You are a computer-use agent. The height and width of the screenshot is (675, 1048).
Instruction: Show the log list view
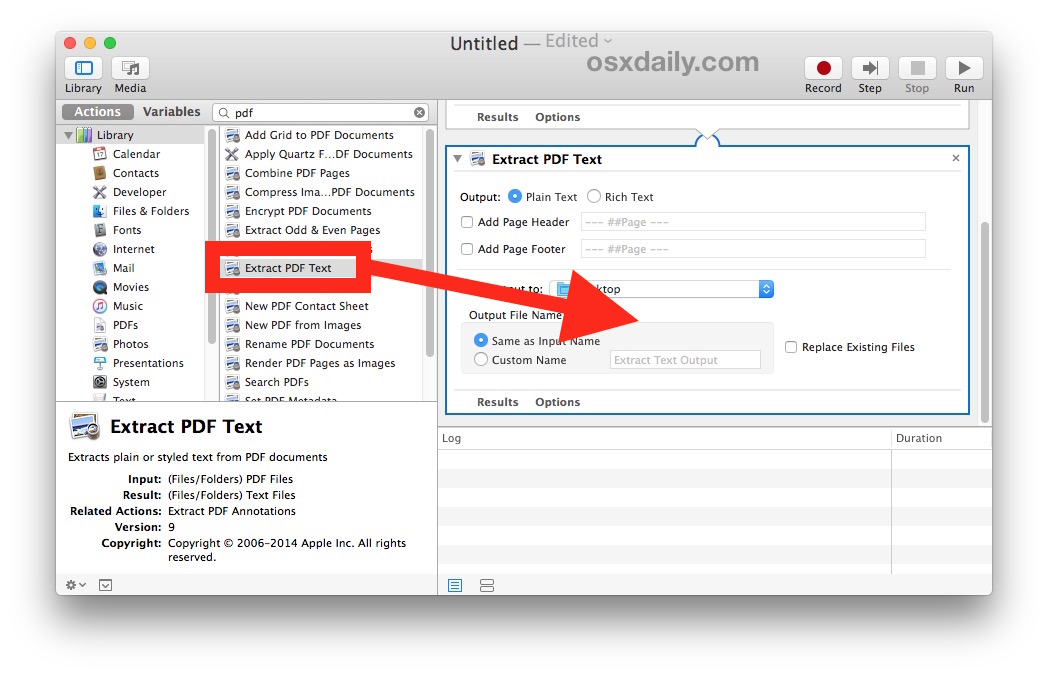coord(455,585)
